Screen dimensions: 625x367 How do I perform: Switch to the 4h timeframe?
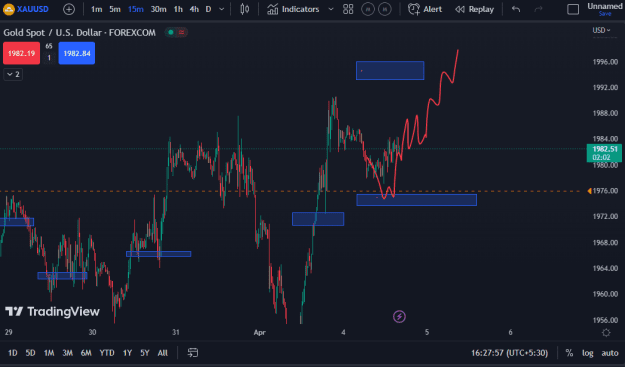(194, 9)
